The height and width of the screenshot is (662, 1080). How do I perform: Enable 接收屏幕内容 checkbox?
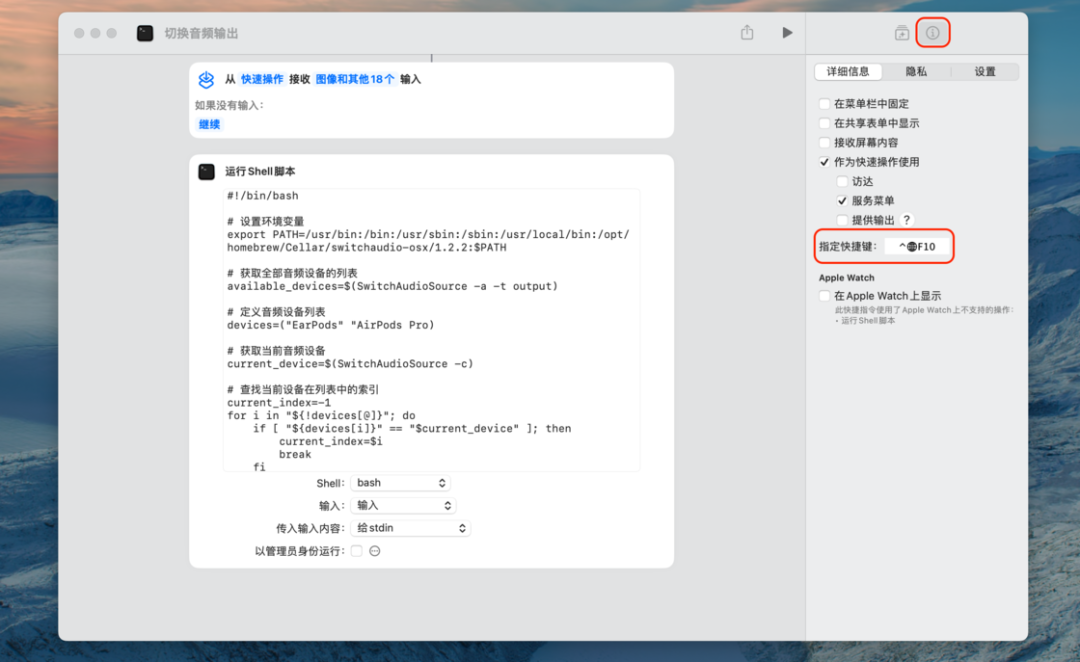[x=824, y=143]
